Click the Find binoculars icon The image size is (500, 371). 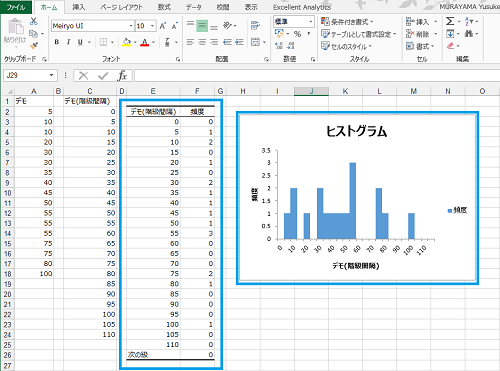tap(469, 33)
